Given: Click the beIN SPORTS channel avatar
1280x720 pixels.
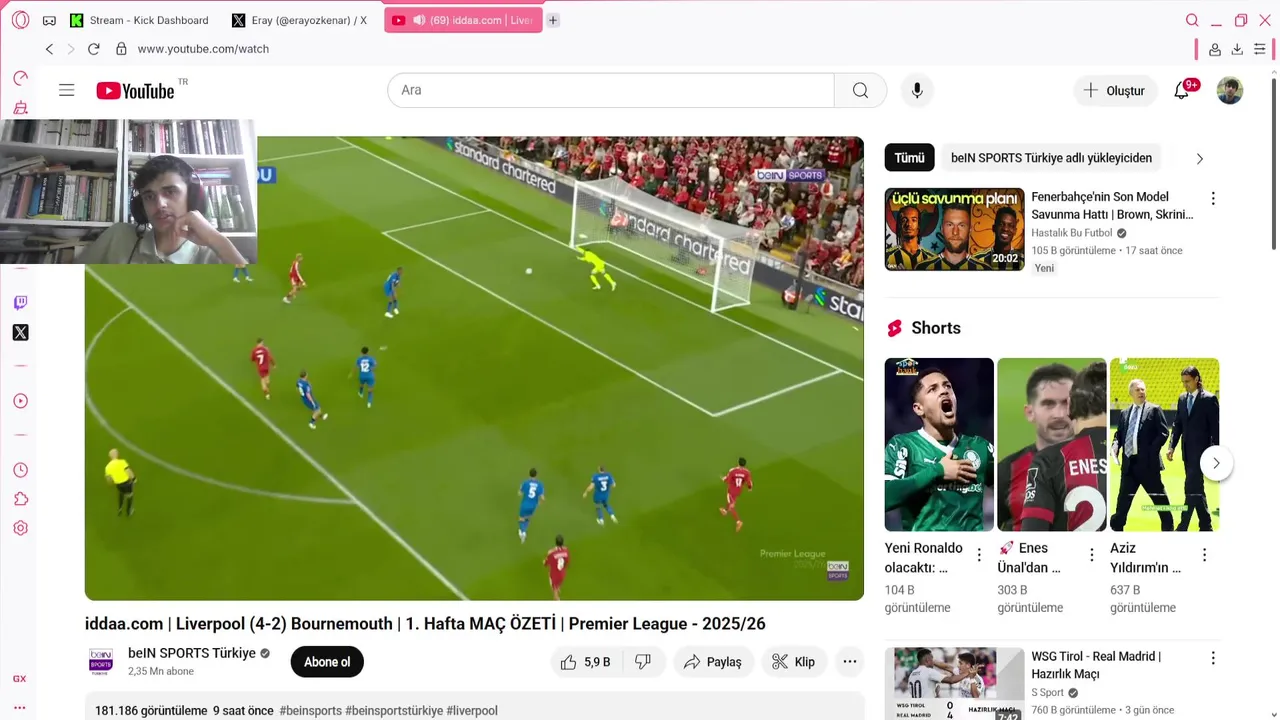Looking at the screenshot, I should tap(101, 662).
